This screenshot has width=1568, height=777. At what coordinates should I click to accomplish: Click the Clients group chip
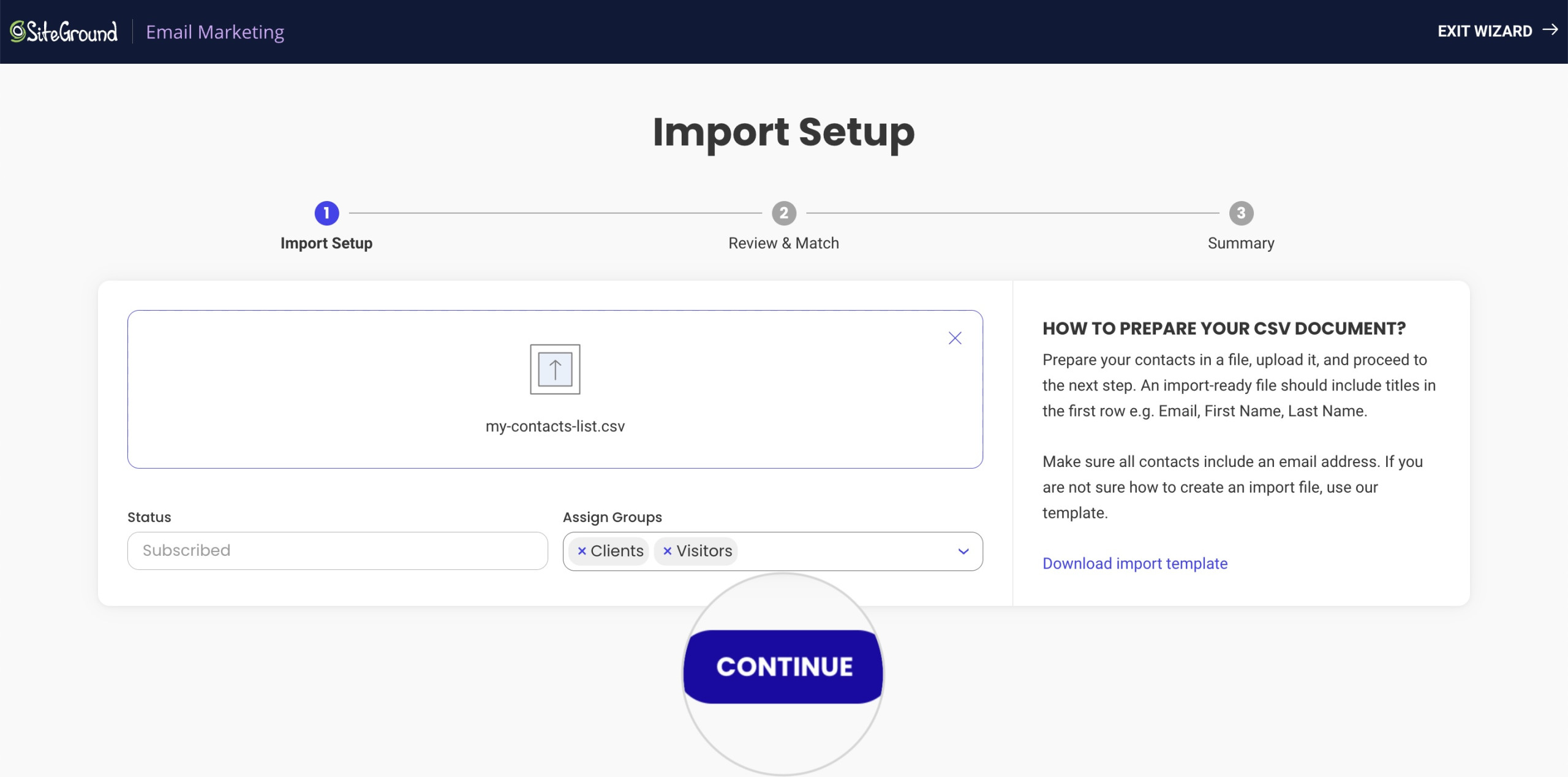[609, 551]
